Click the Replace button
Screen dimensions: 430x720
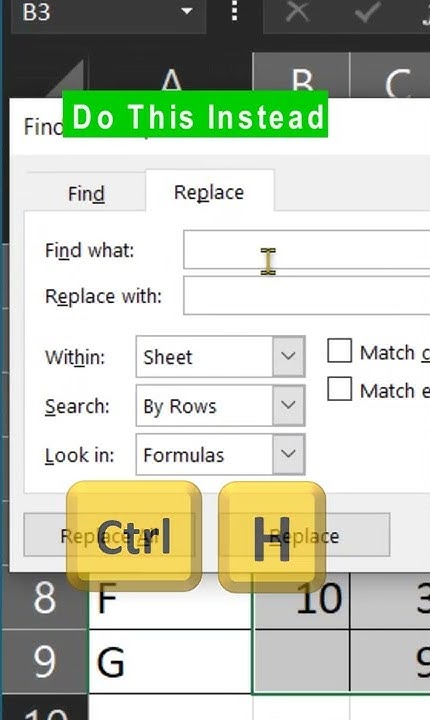[304, 535]
